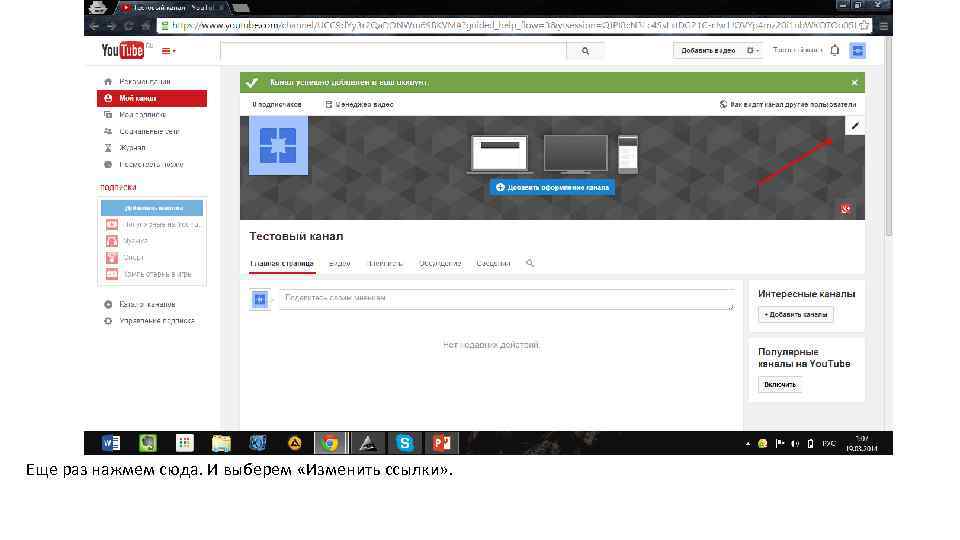Expand the guide menu next to YouTube logo

click(168, 51)
